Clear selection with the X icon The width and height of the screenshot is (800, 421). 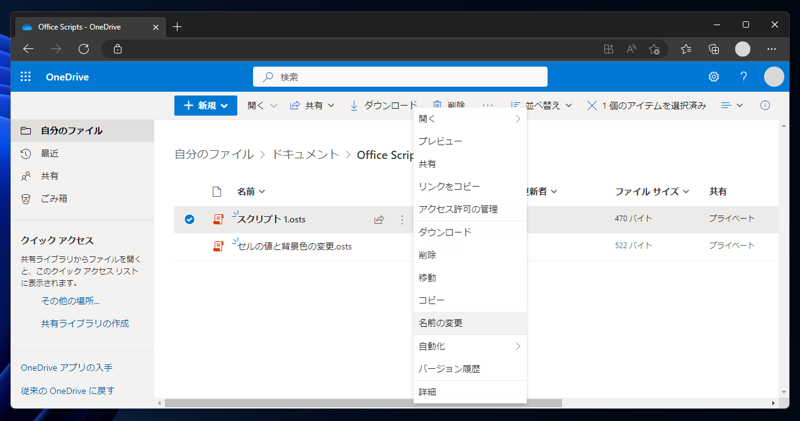pyautogui.click(x=591, y=106)
